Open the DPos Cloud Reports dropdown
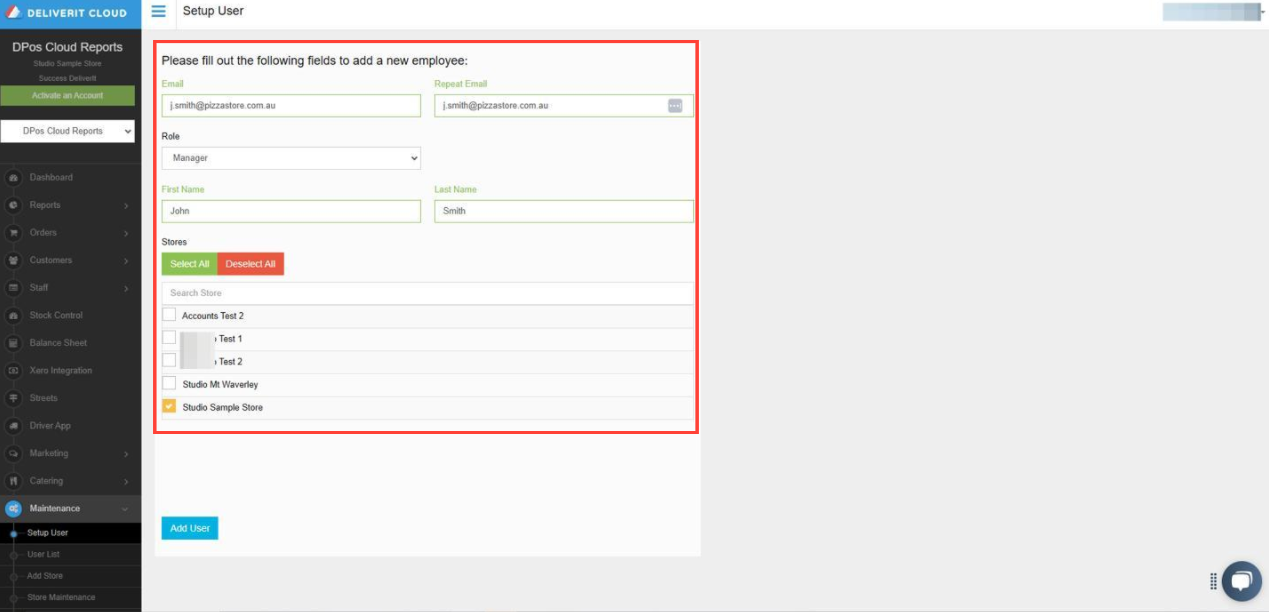 (x=68, y=131)
